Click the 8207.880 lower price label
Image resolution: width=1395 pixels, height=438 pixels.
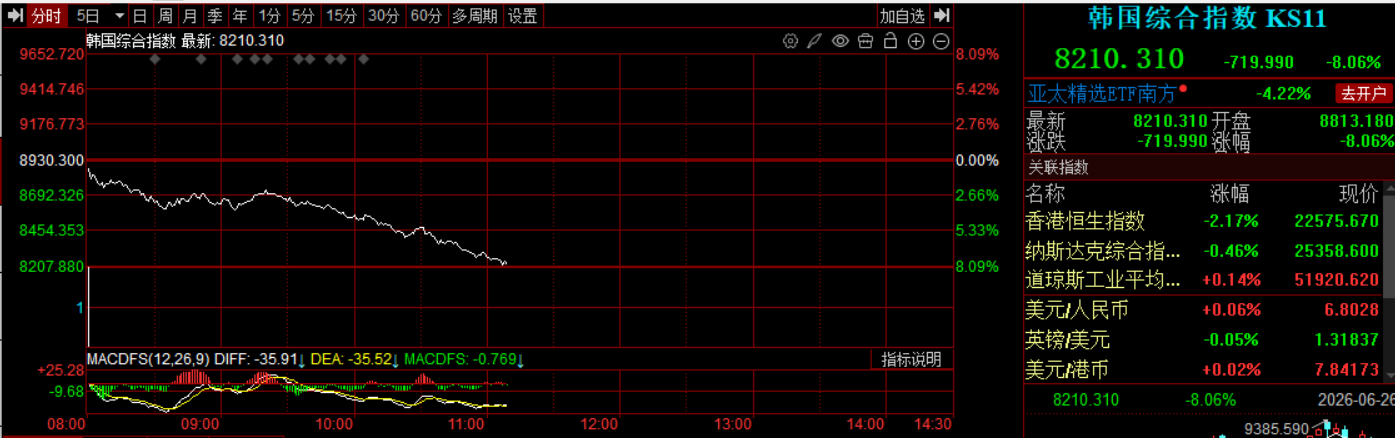52,267
